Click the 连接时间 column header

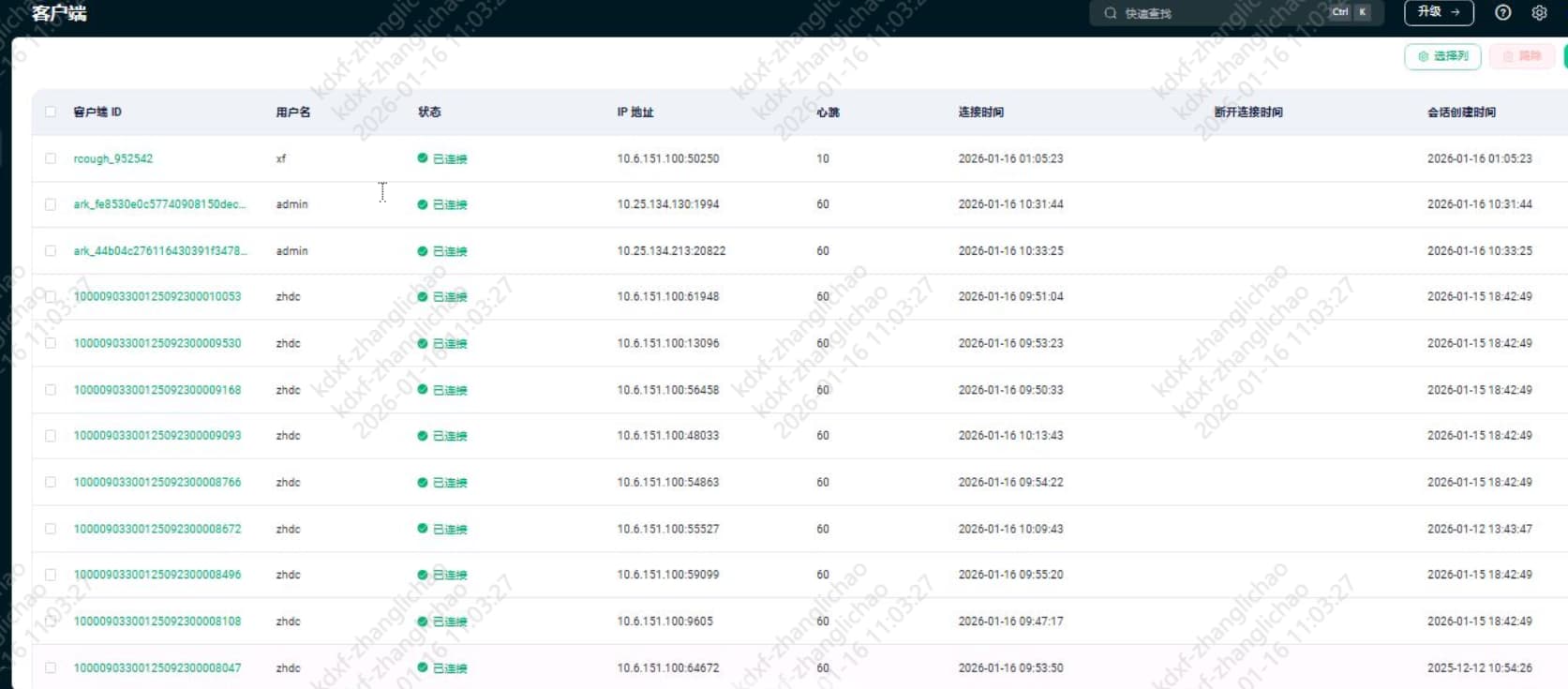coord(980,112)
